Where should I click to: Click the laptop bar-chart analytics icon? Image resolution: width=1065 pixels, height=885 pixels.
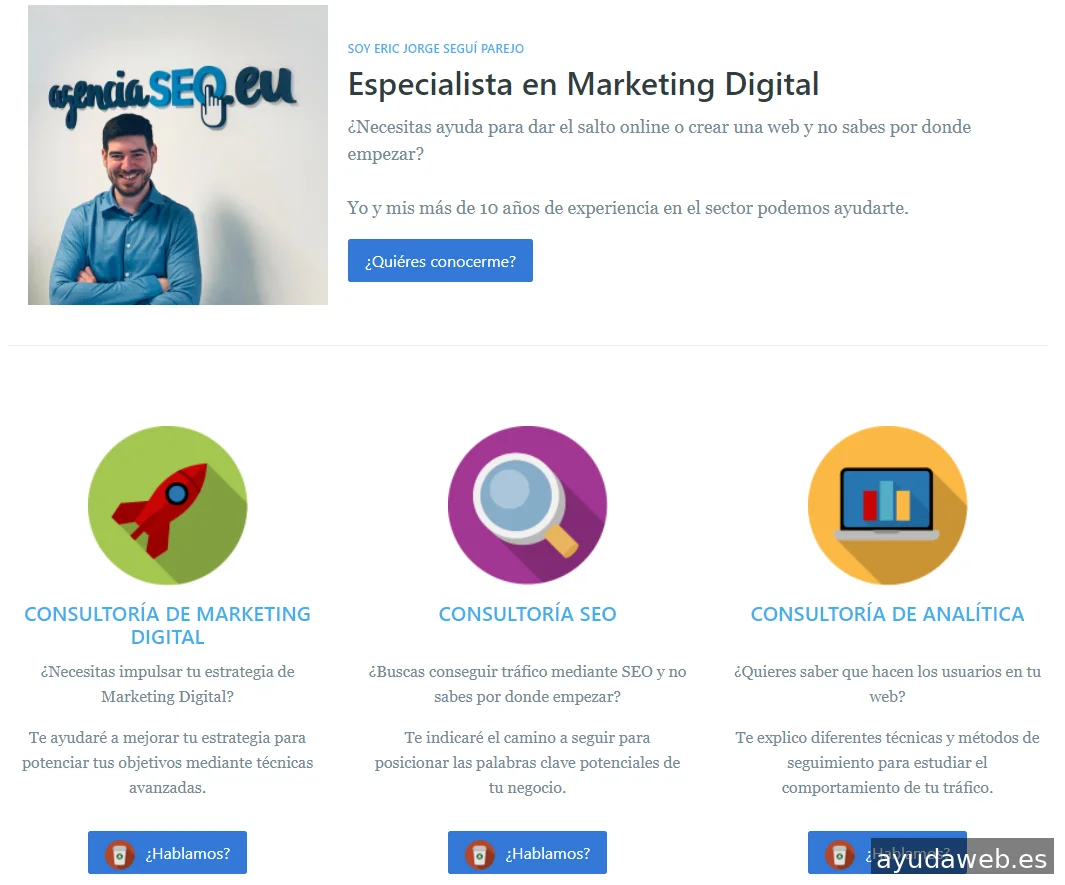click(887, 505)
